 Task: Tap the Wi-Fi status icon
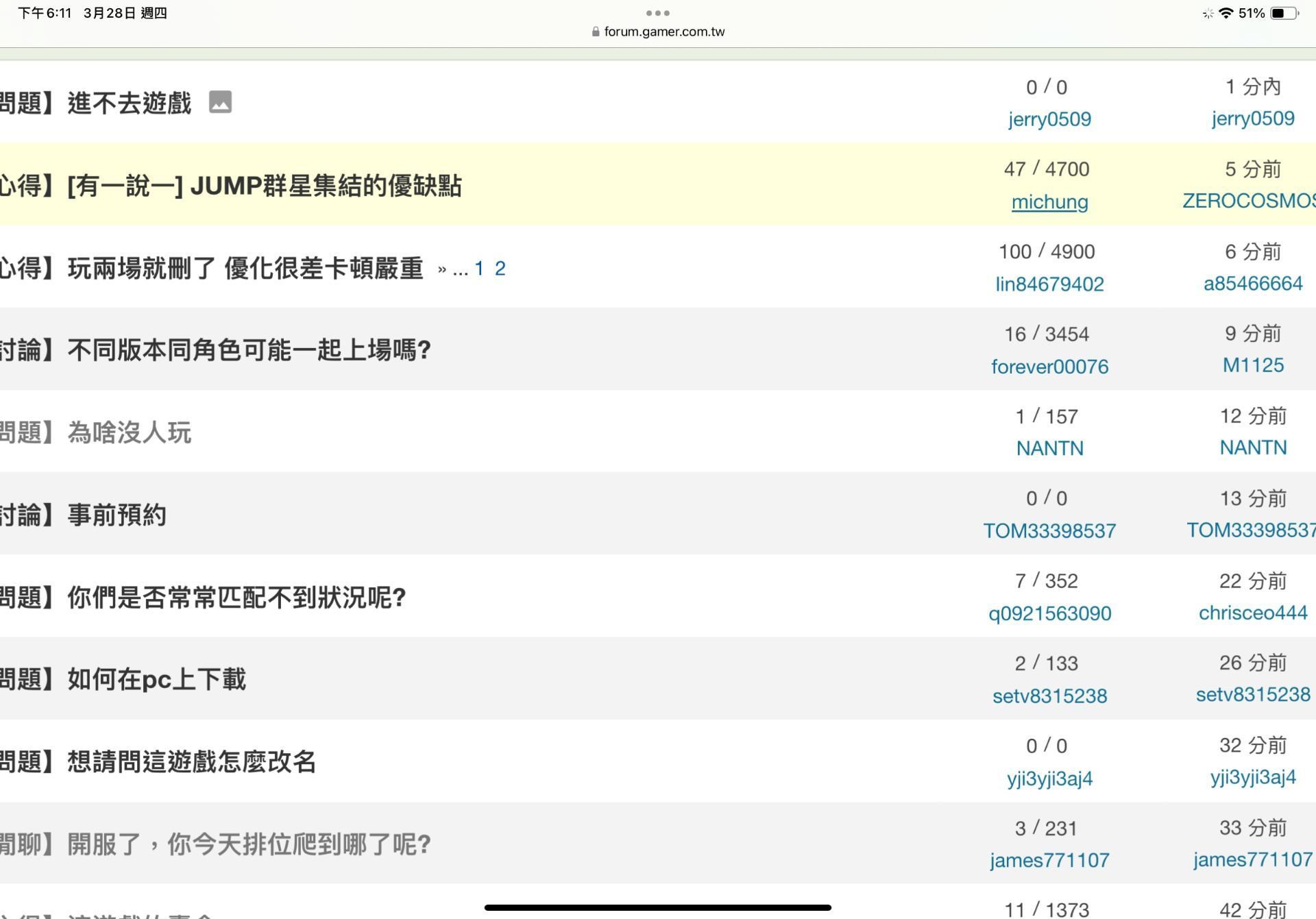[x=1226, y=13]
